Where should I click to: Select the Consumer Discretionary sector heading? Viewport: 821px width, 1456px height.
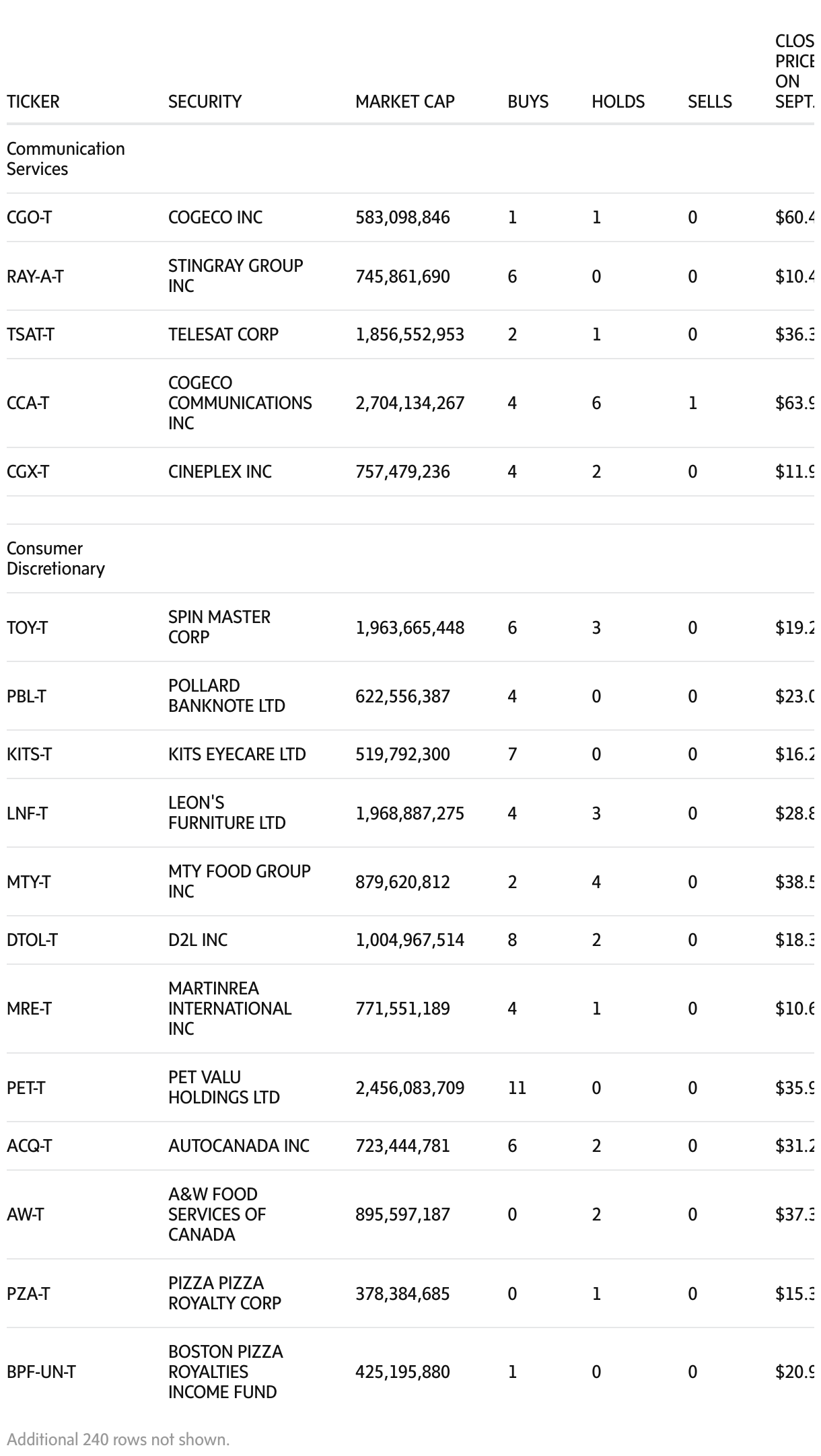[56, 558]
